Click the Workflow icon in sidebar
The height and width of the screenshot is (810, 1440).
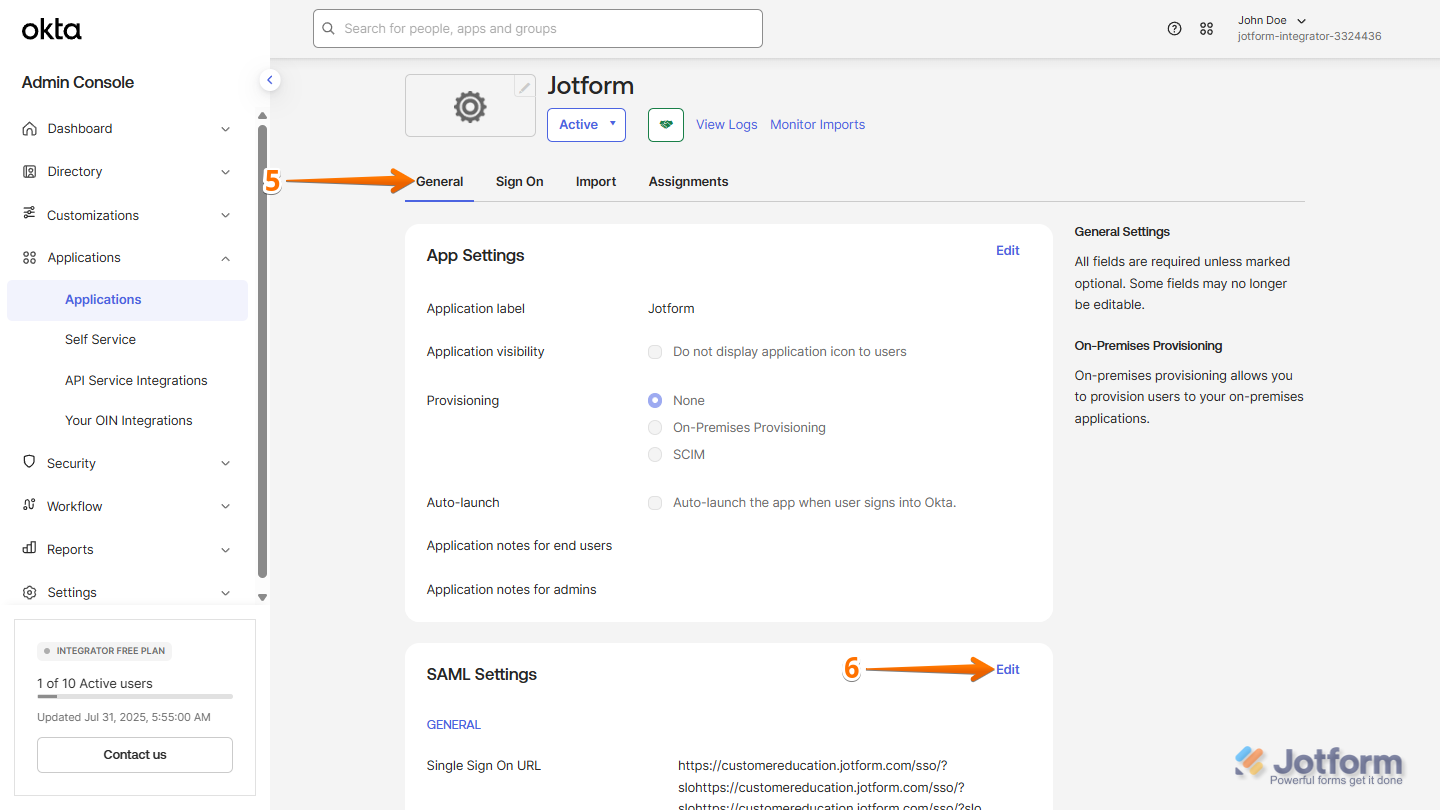click(29, 506)
